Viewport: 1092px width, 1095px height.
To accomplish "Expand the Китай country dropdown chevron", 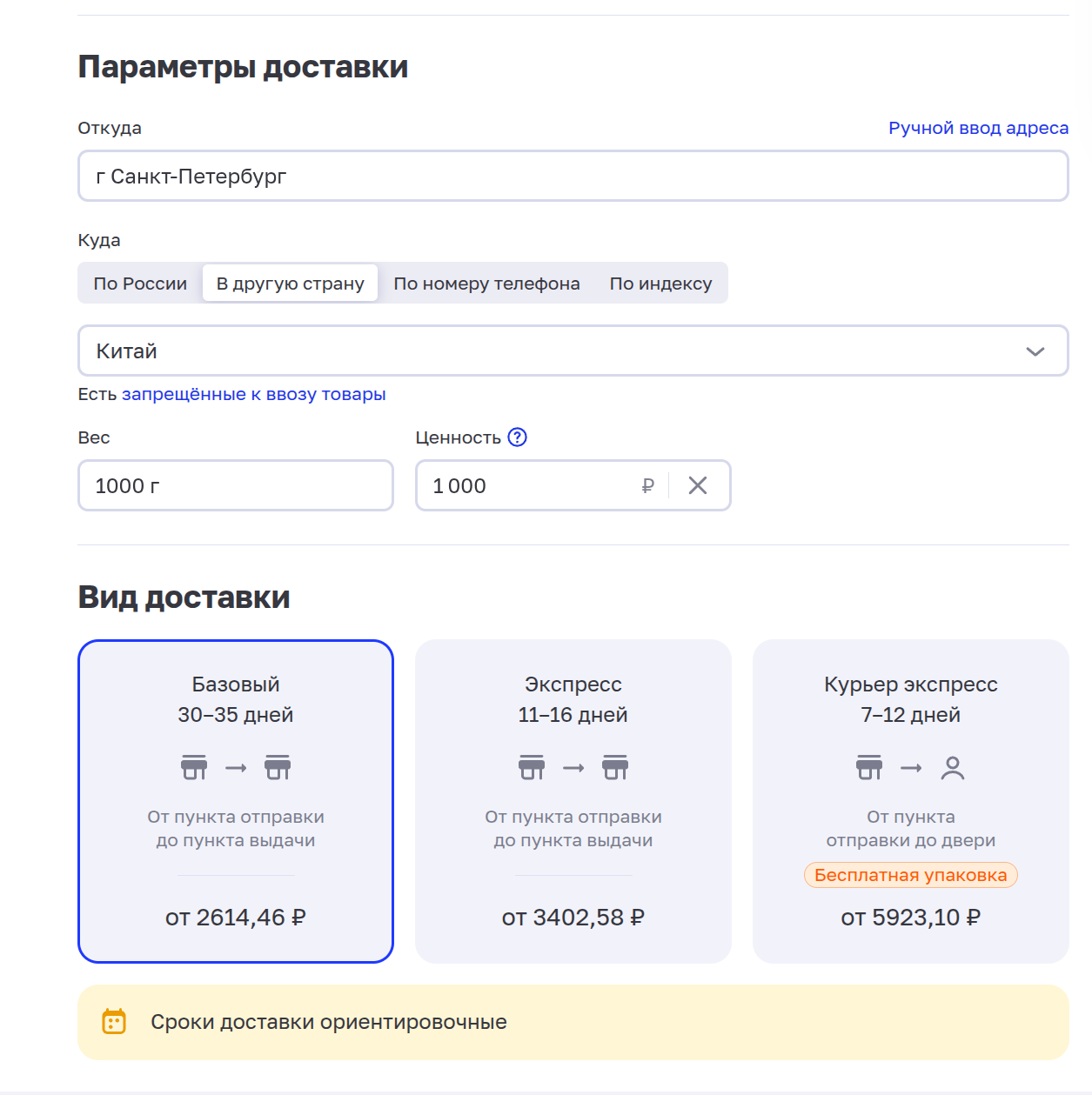I will coord(1035,351).
